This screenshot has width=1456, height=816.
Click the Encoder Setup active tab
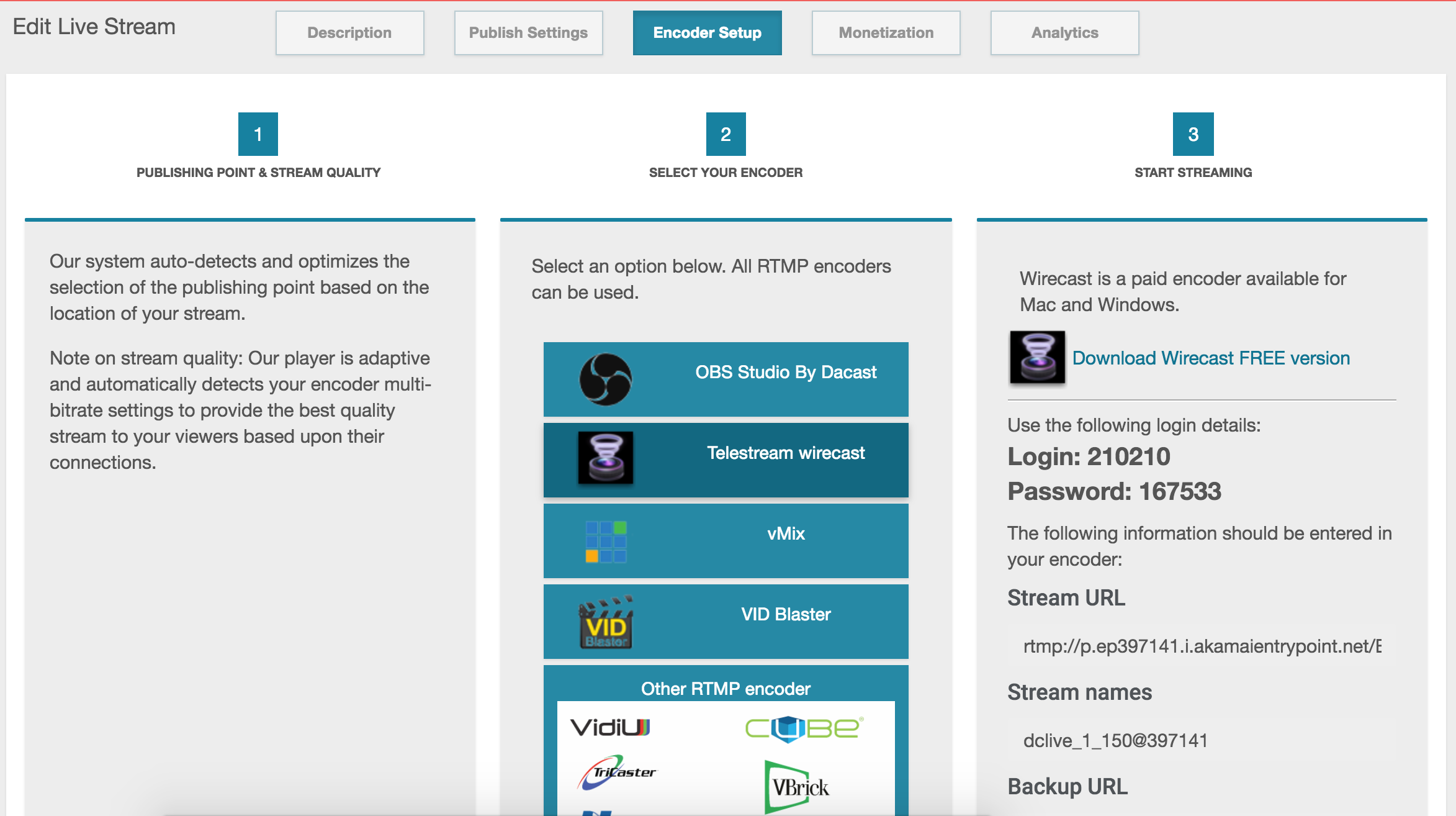coord(706,32)
